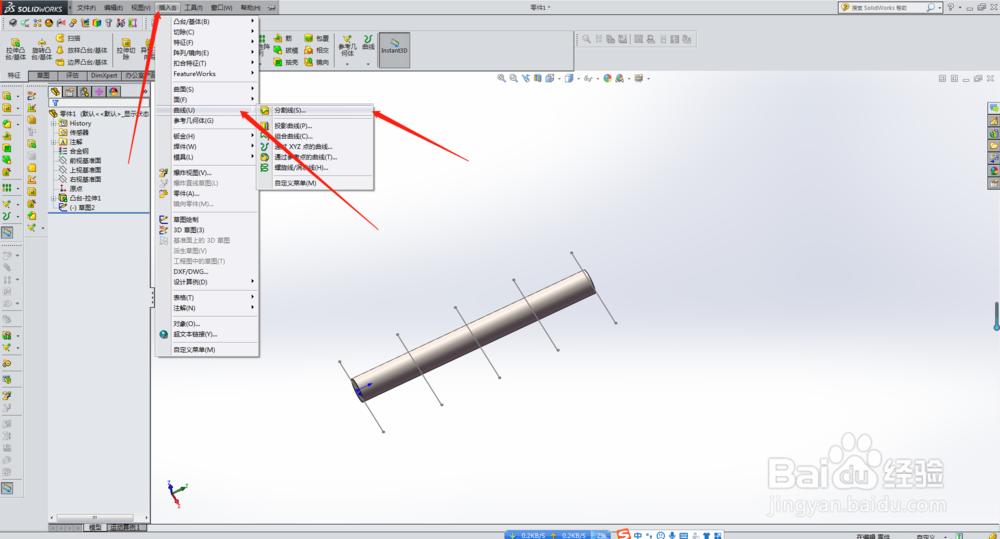The width and height of the screenshot is (1000, 539).
Task: Click the Extruded Boss/Base (拉伸凸台/基体) tool
Action: tap(15, 49)
